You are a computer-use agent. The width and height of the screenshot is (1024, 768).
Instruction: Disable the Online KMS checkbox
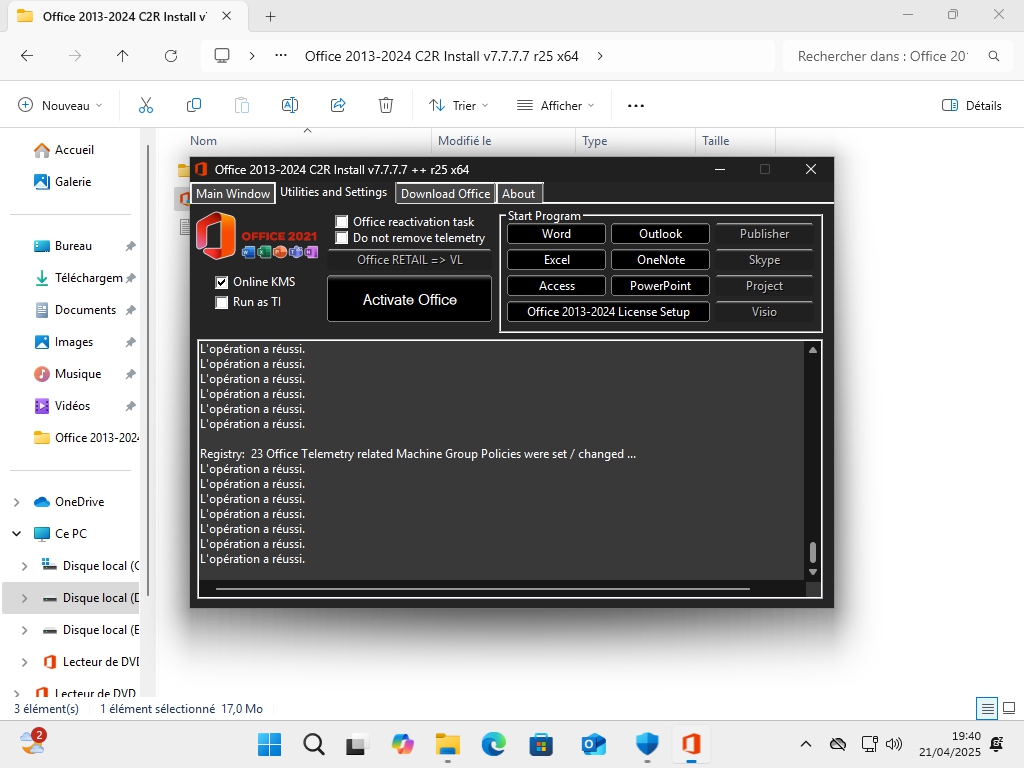point(222,282)
